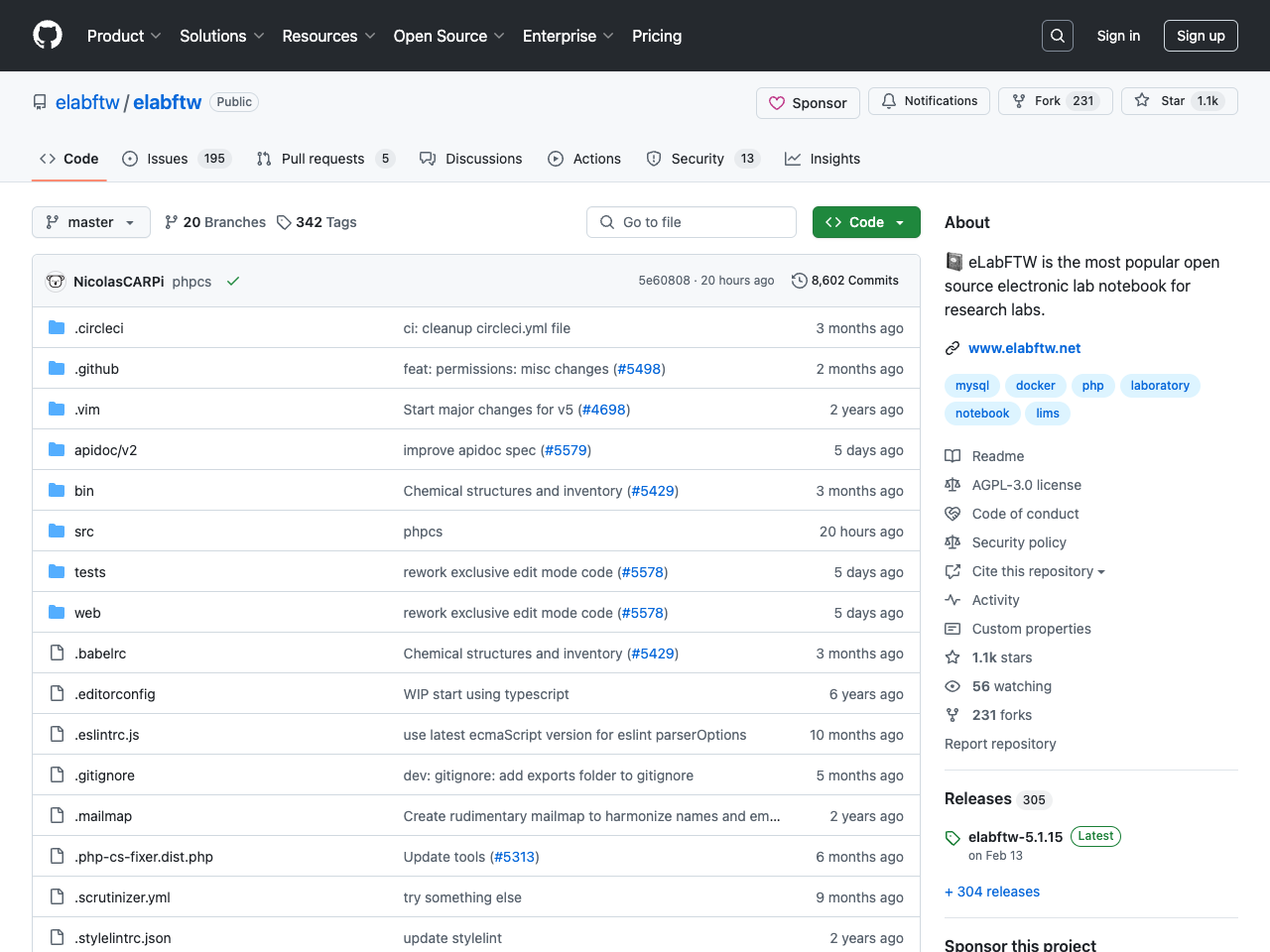Click the commits history clock icon
1270x952 pixels.
coord(799,281)
